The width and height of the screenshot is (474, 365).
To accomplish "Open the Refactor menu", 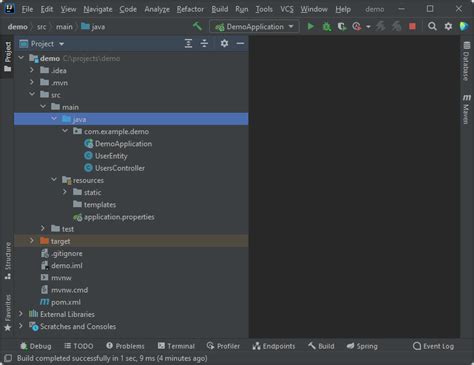I will click(x=190, y=9).
